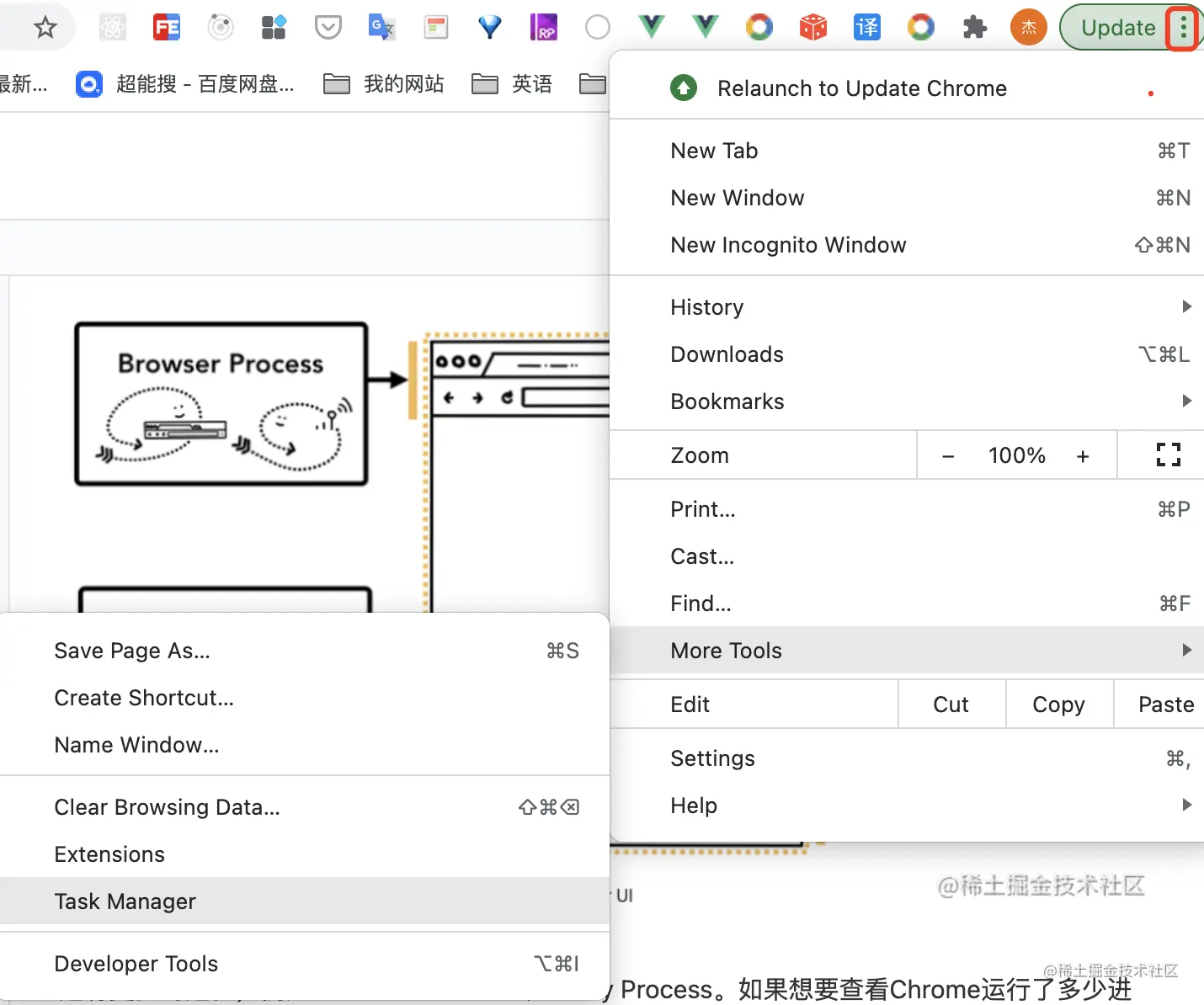The height and width of the screenshot is (1005, 1204).
Task: Enter full screen via the Zoom row icon
Action: [x=1169, y=455]
